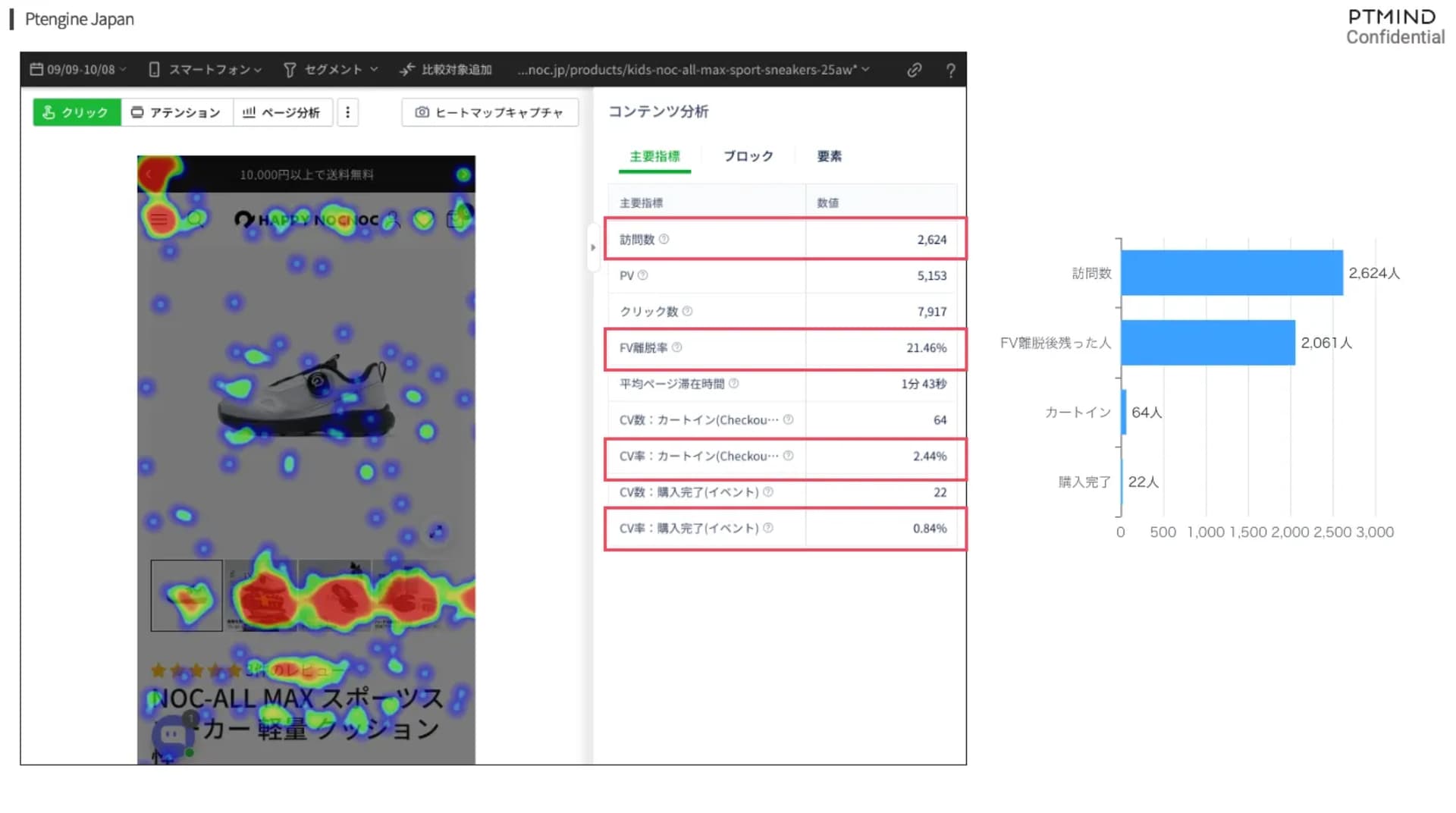The image size is (1456, 813).
Task: Click the copy link icon in top bar
Action: 914,70
